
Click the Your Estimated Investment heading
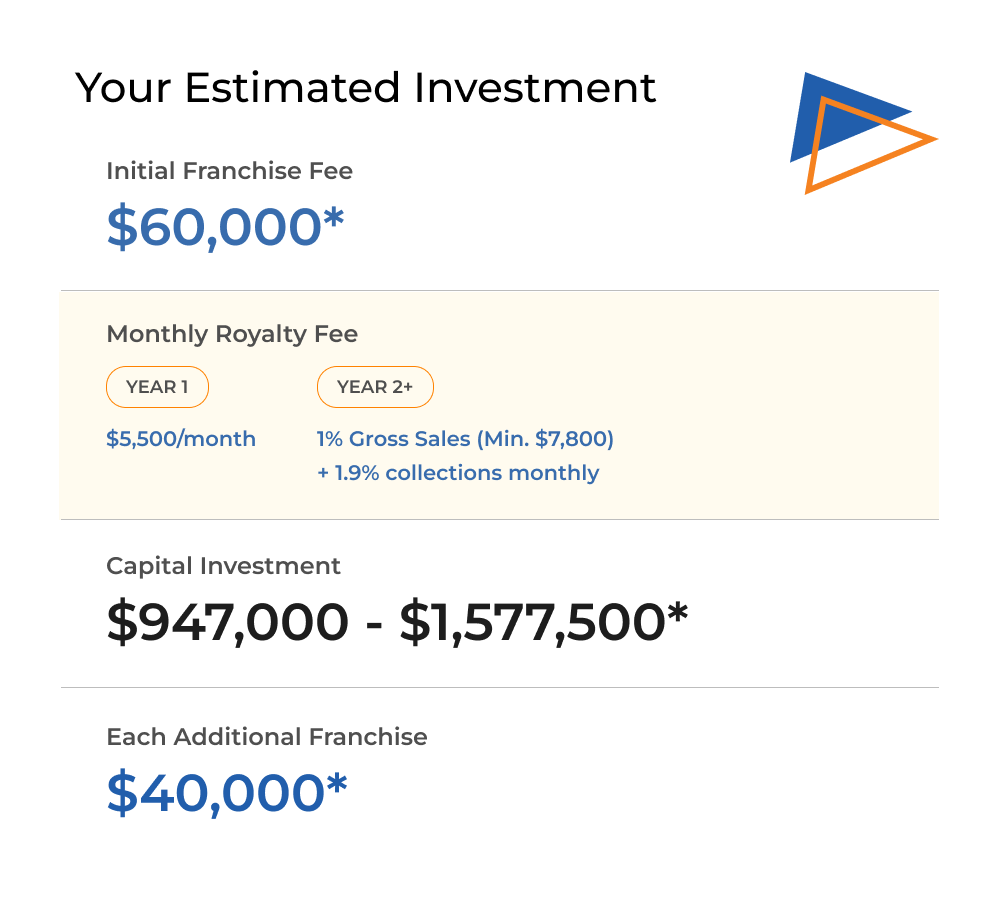point(365,87)
